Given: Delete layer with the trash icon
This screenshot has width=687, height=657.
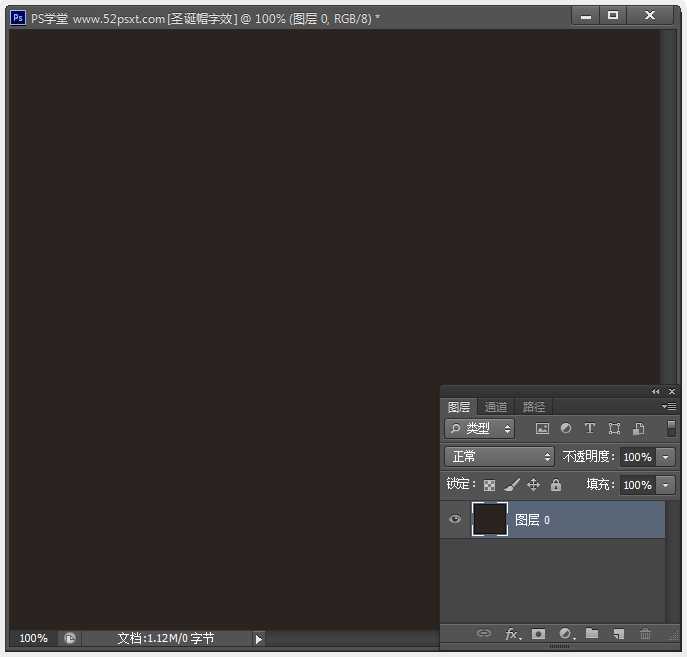Looking at the screenshot, I should coord(645,634).
